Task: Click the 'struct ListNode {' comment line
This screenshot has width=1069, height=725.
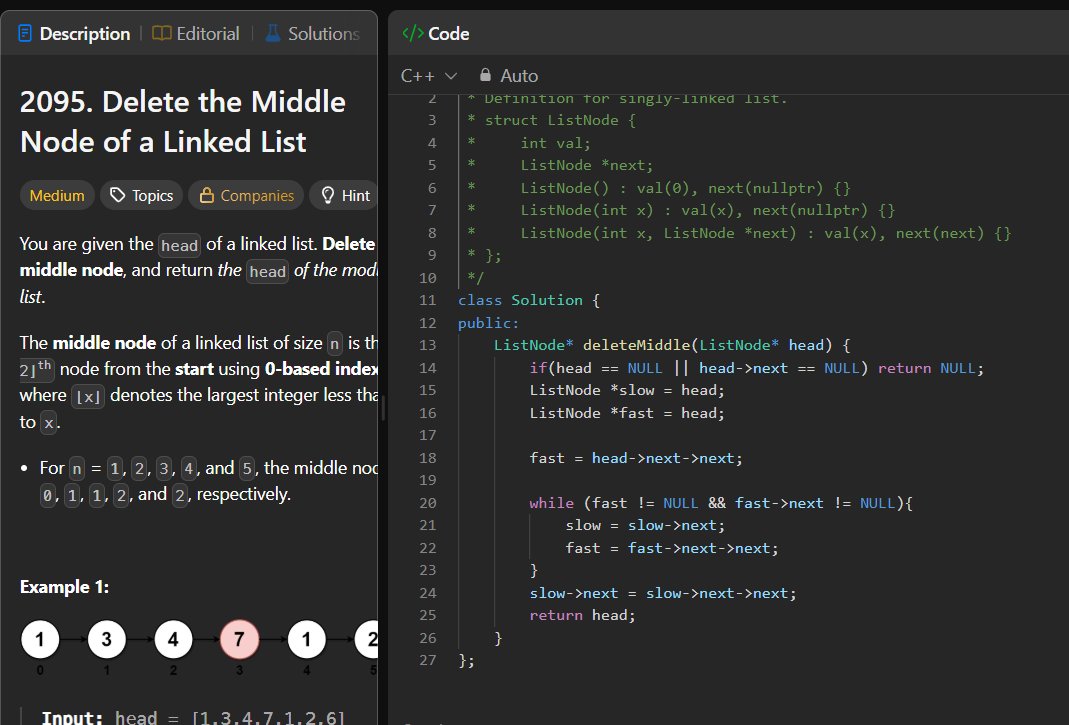Action: [x=552, y=120]
